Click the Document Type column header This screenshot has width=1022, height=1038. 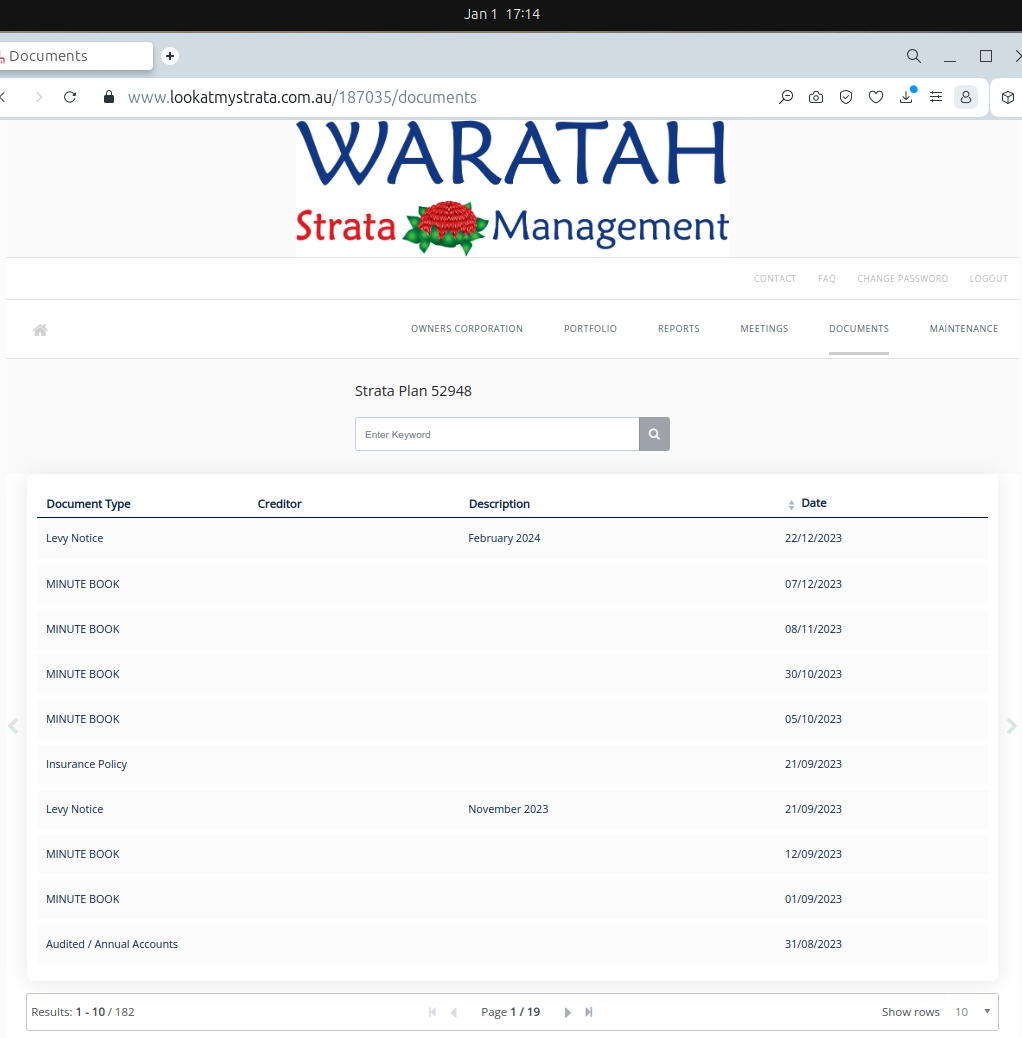pos(88,504)
